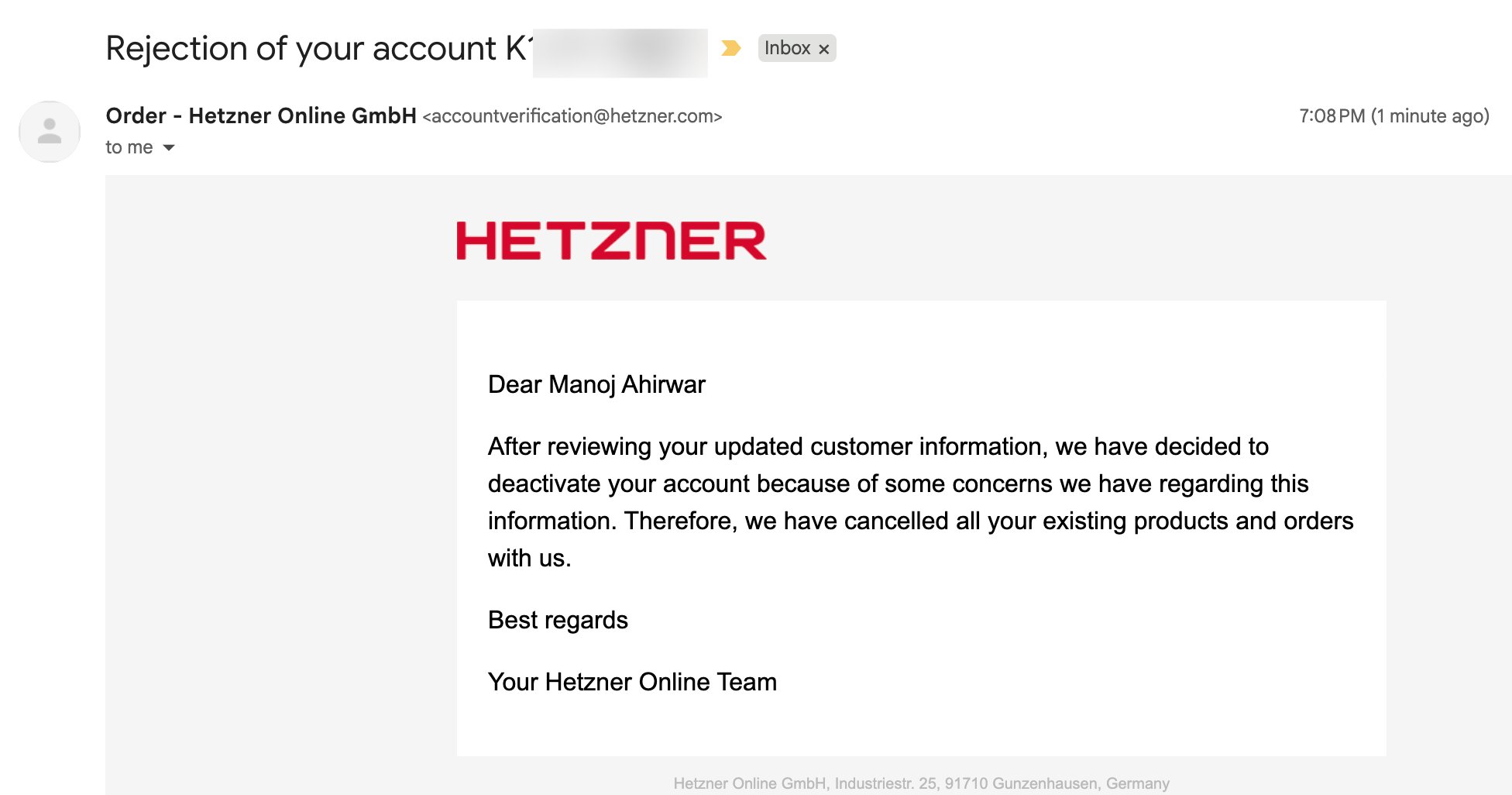Click the phrase "with us." in body
The height and width of the screenshot is (795, 1512).
click(530, 558)
